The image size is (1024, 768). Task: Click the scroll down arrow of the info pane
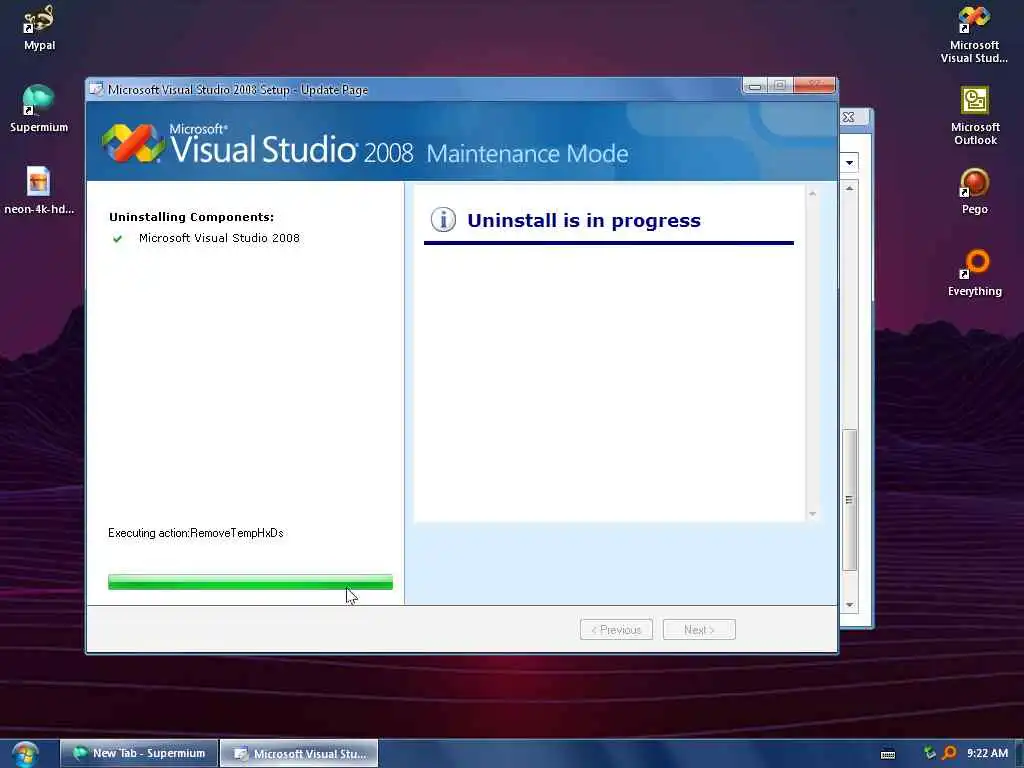tap(812, 514)
